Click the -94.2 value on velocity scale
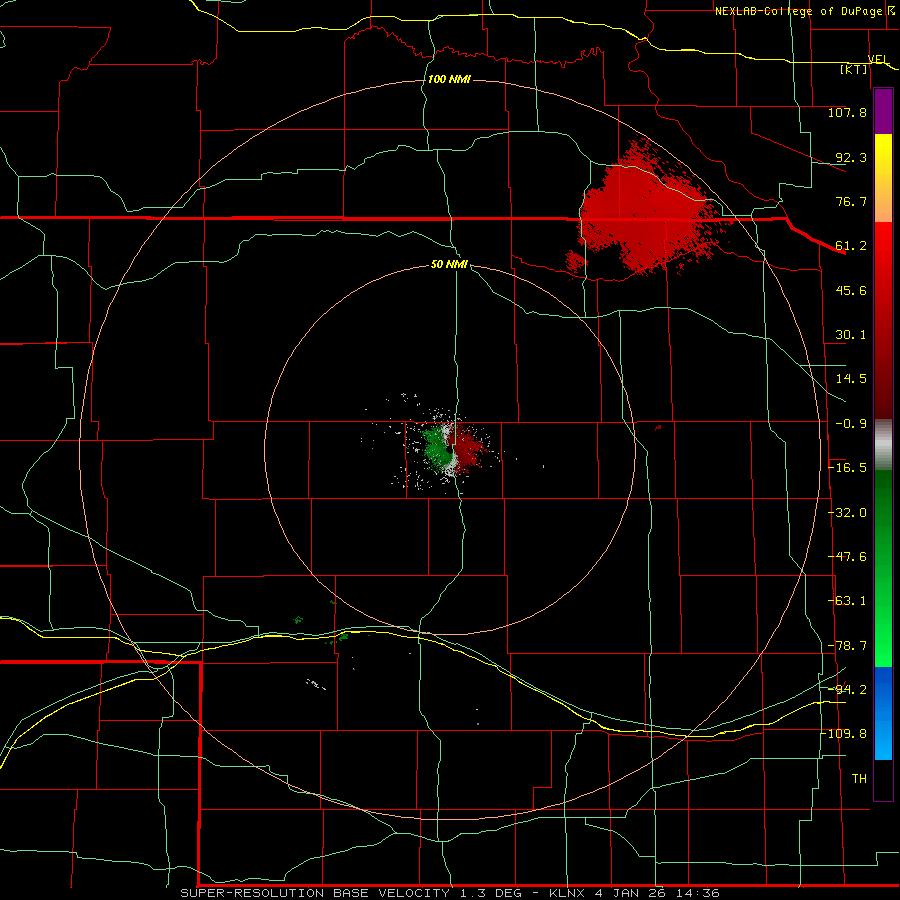 click(848, 689)
